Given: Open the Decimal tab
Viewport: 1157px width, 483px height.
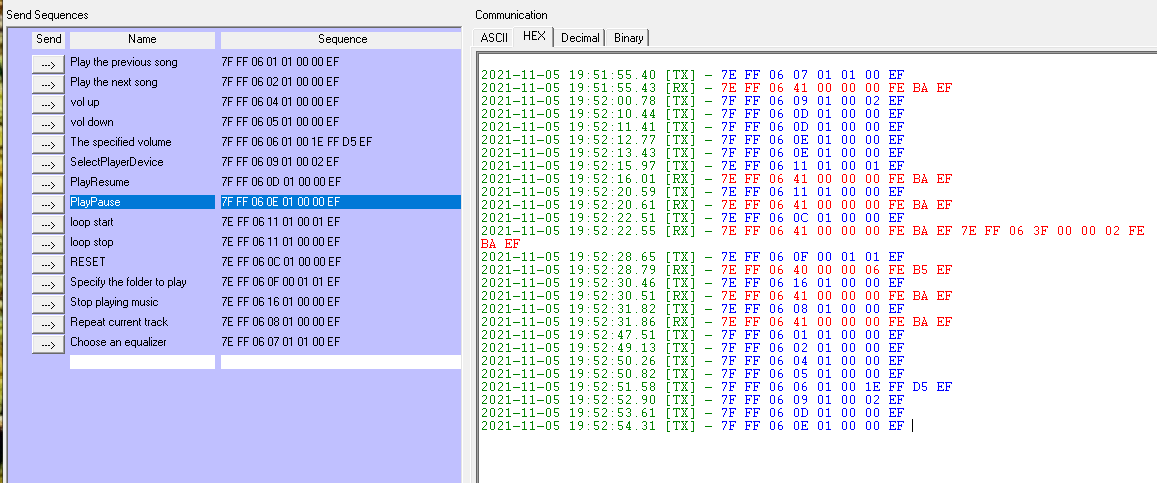Looking at the screenshot, I should (580, 37).
